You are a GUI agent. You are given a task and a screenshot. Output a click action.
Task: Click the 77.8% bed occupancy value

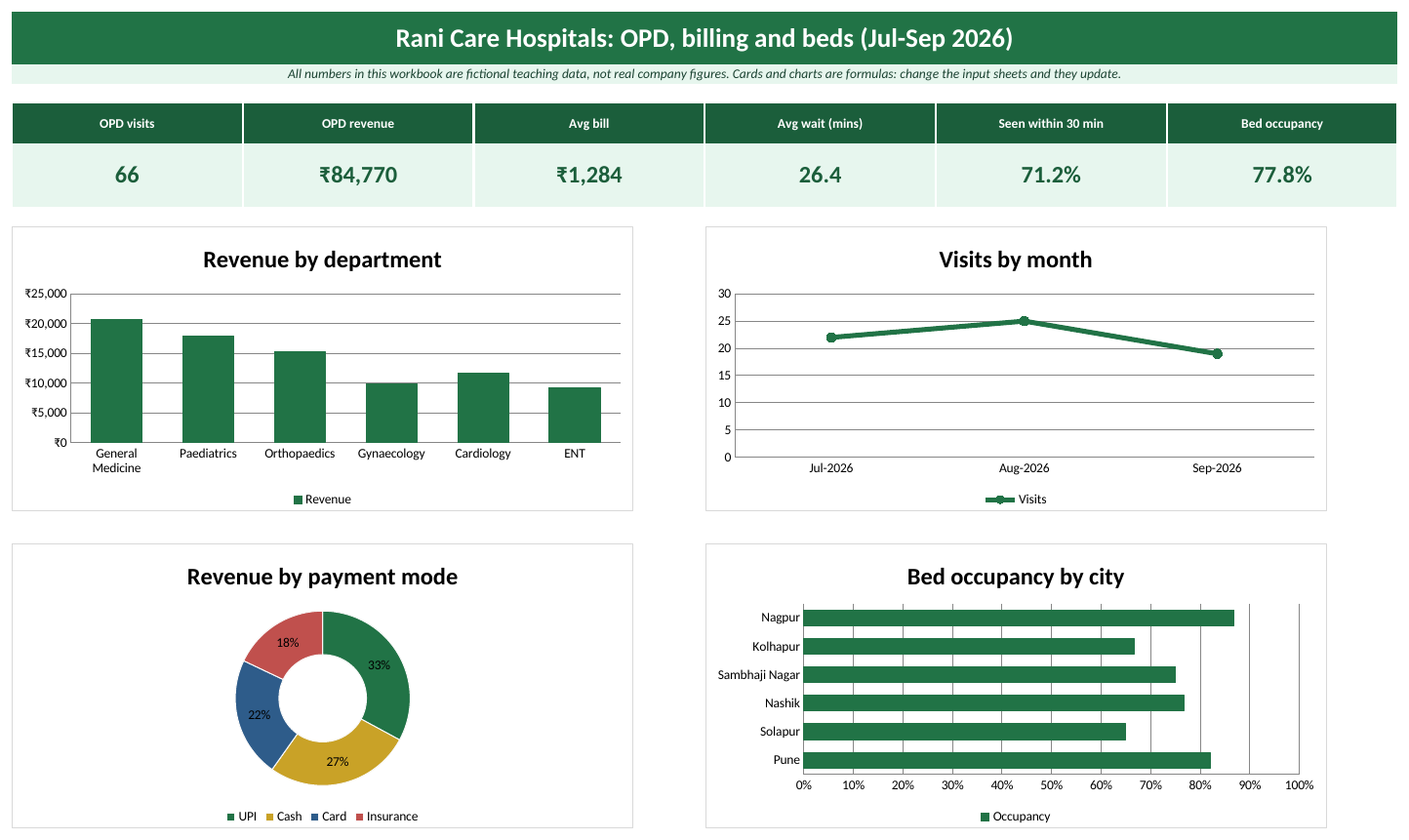coord(1282,176)
